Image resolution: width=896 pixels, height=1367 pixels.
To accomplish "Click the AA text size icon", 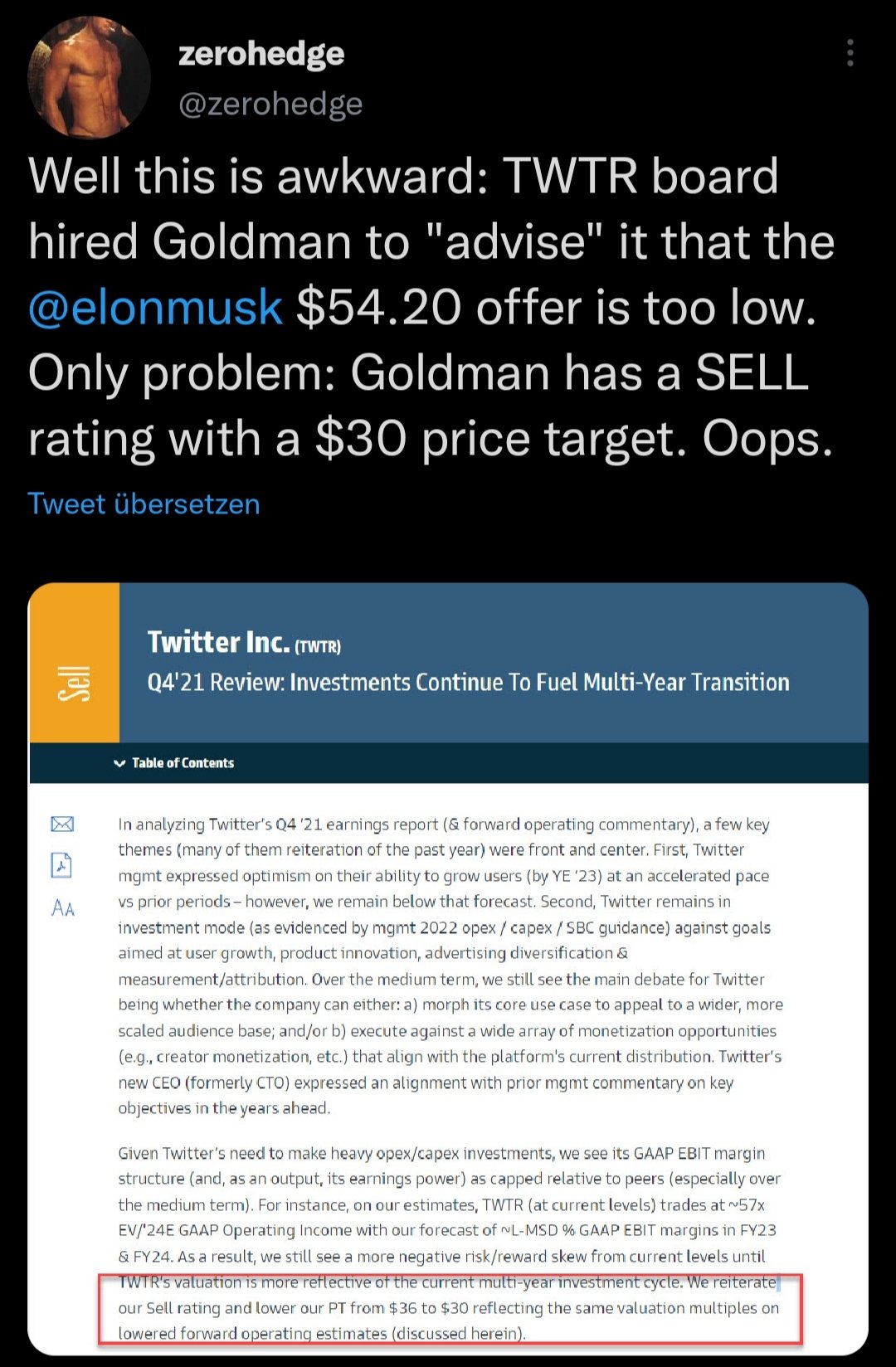I will coord(63,908).
